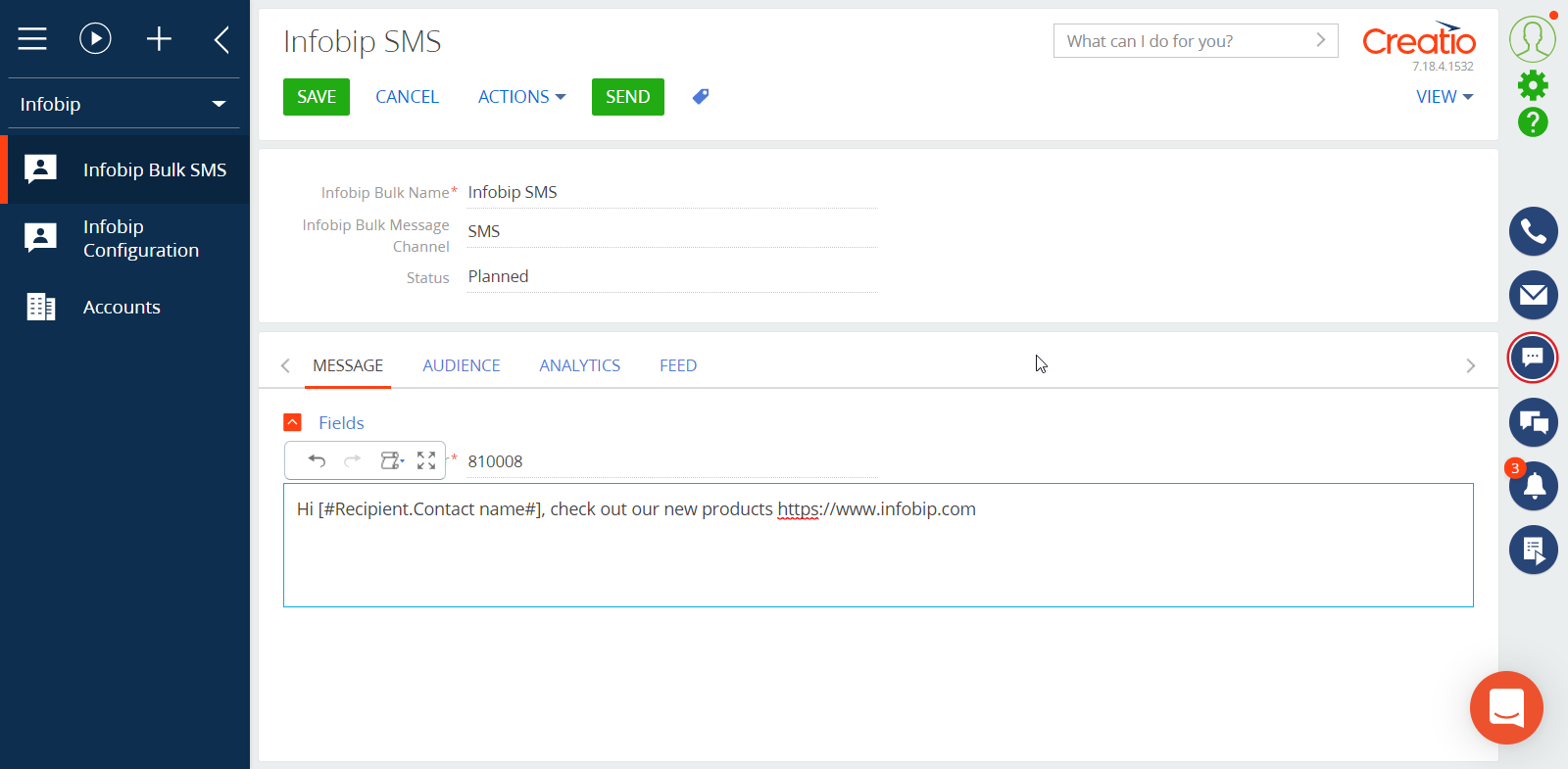Select the MESSAGE tab
The width and height of the screenshot is (1568, 769).
348,365
